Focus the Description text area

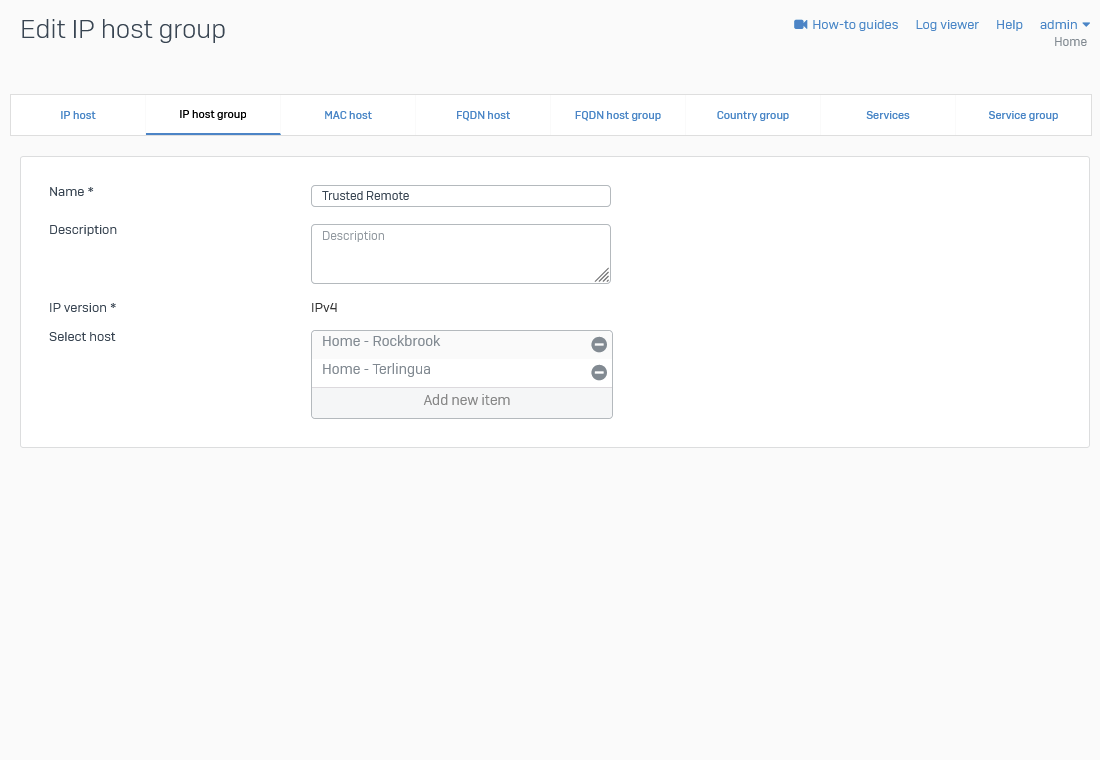tap(460, 254)
